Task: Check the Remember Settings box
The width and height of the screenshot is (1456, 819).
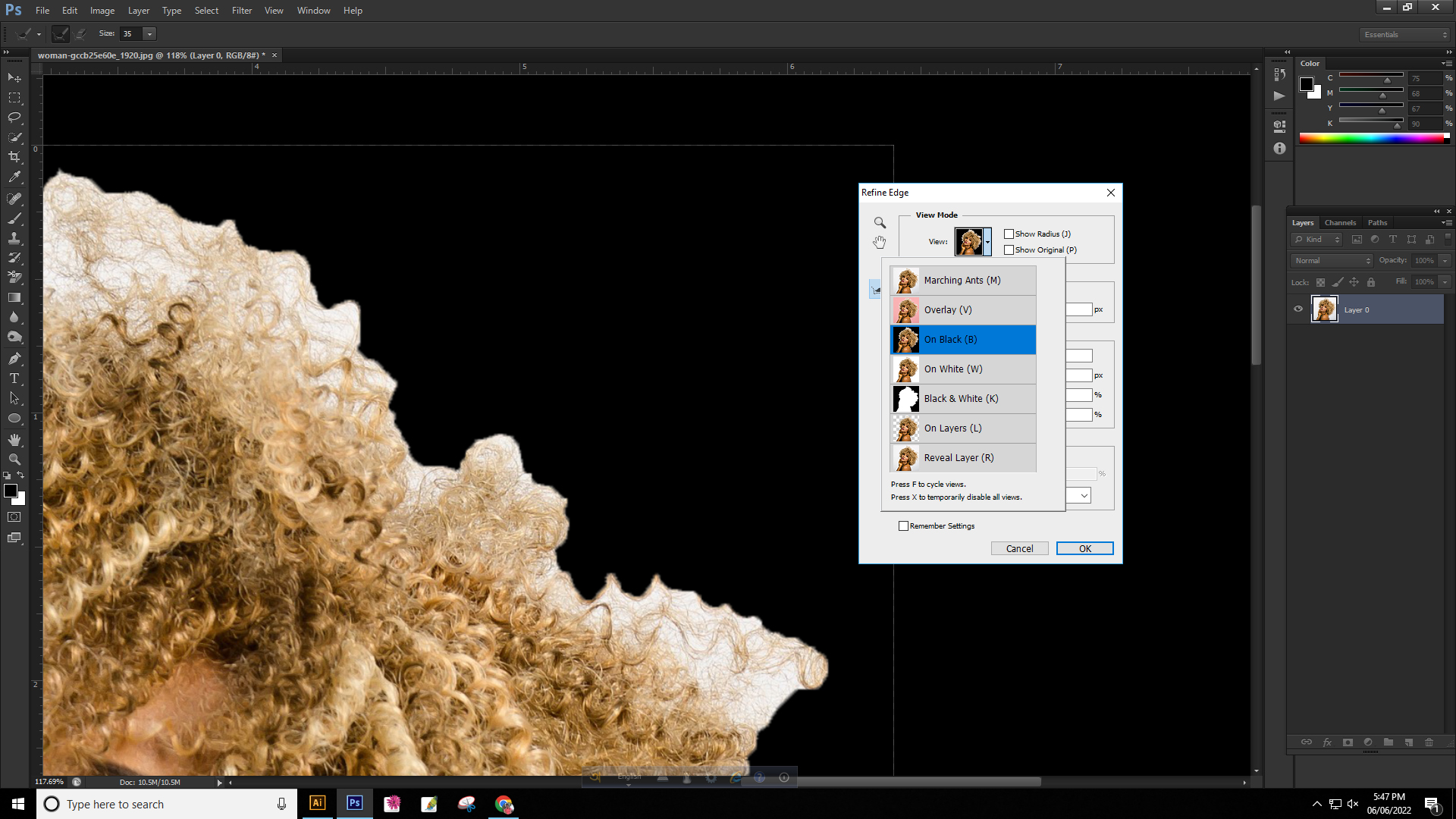Action: 903,526
